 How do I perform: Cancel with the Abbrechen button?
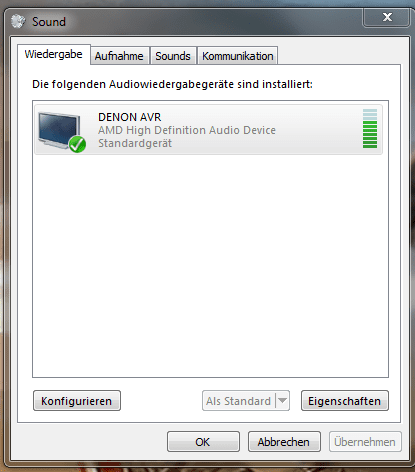pos(284,442)
